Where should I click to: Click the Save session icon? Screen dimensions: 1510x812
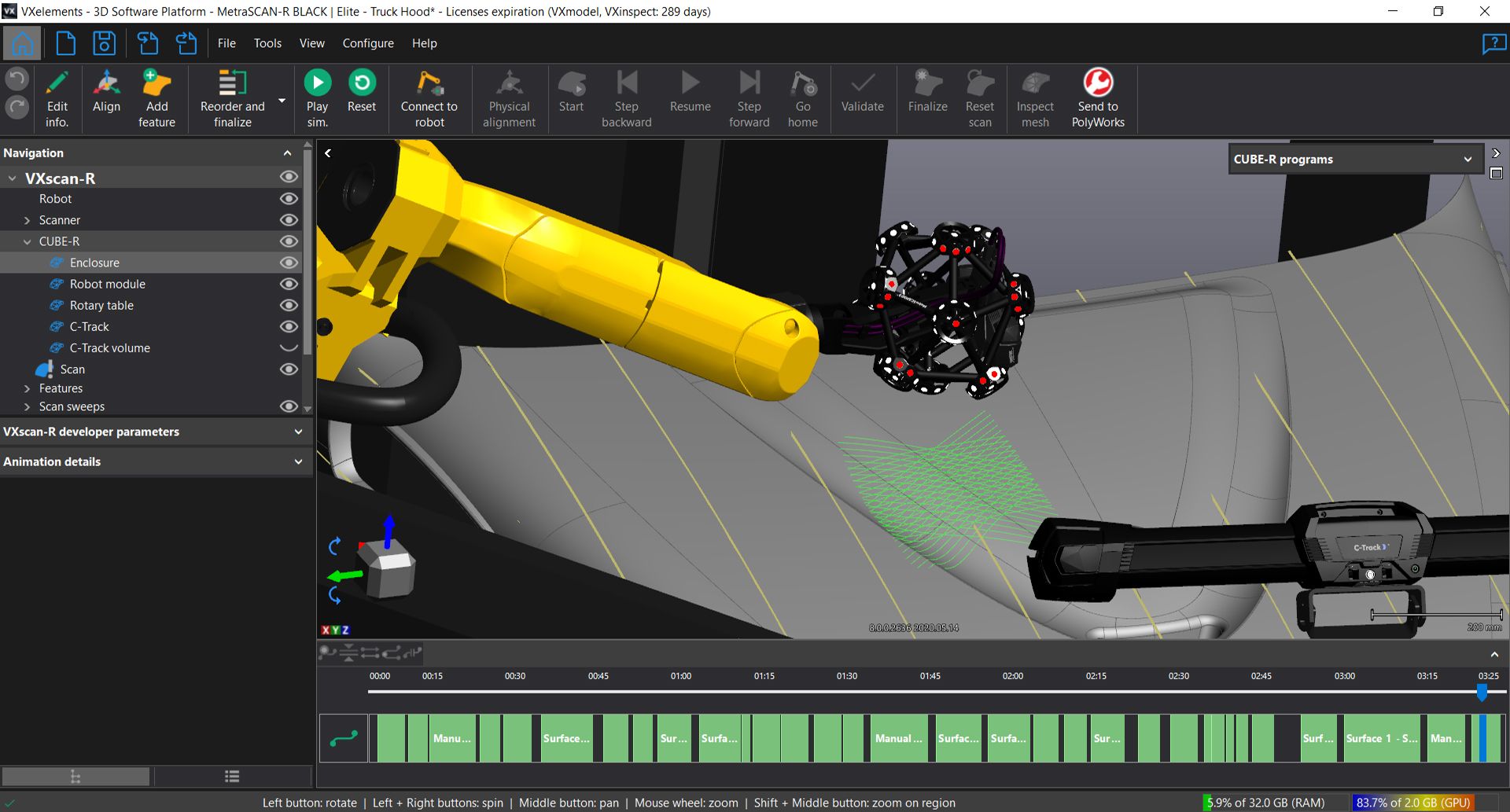point(104,43)
